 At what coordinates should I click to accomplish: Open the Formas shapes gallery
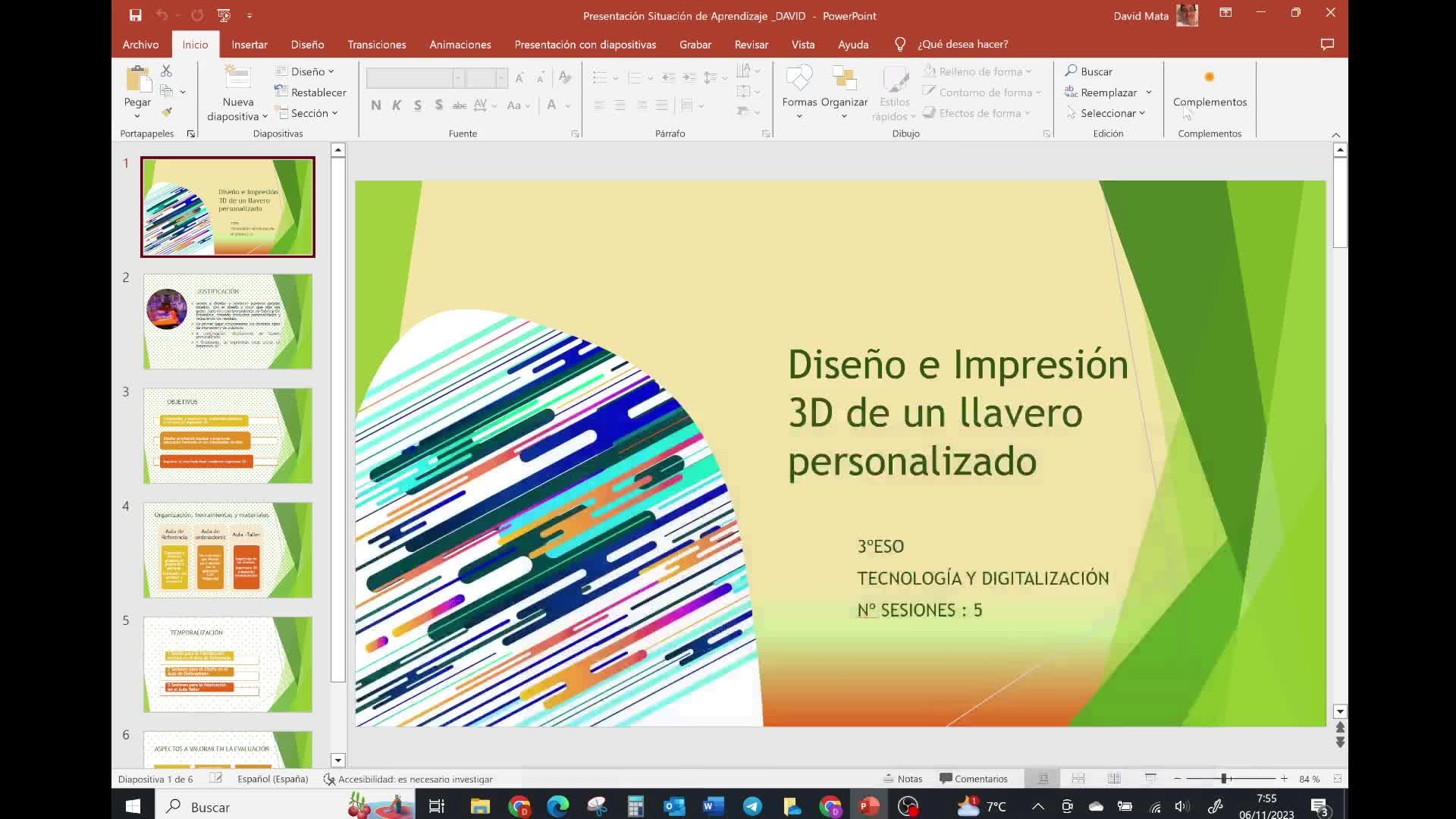[x=799, y=79]
